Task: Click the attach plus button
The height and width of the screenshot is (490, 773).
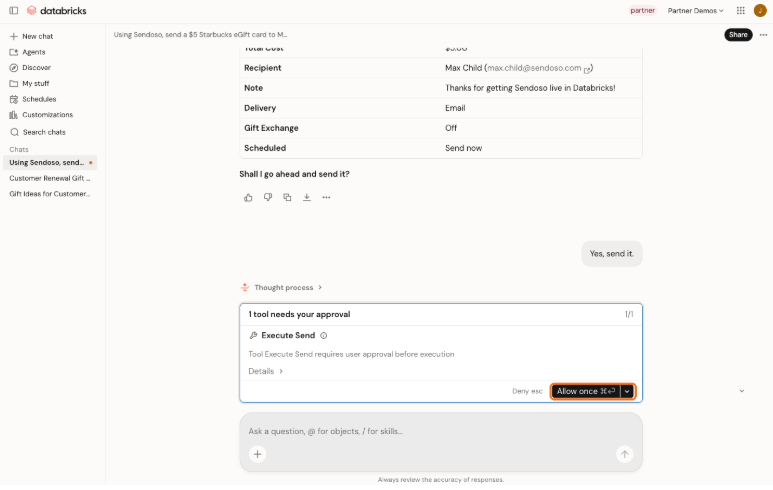Action: [257, 455]
